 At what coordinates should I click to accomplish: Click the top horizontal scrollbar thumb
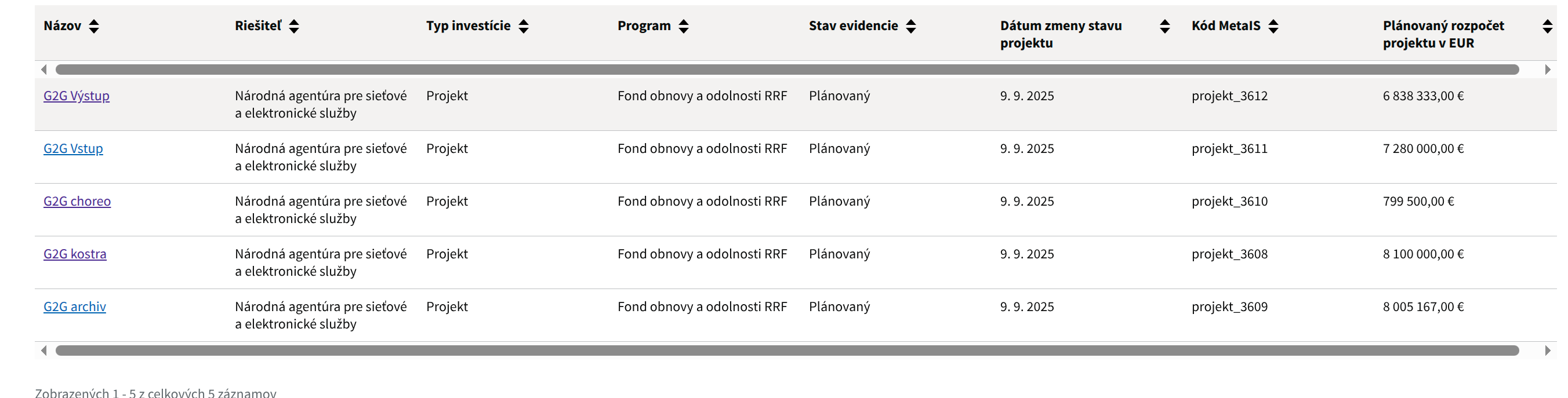point(786,70)
